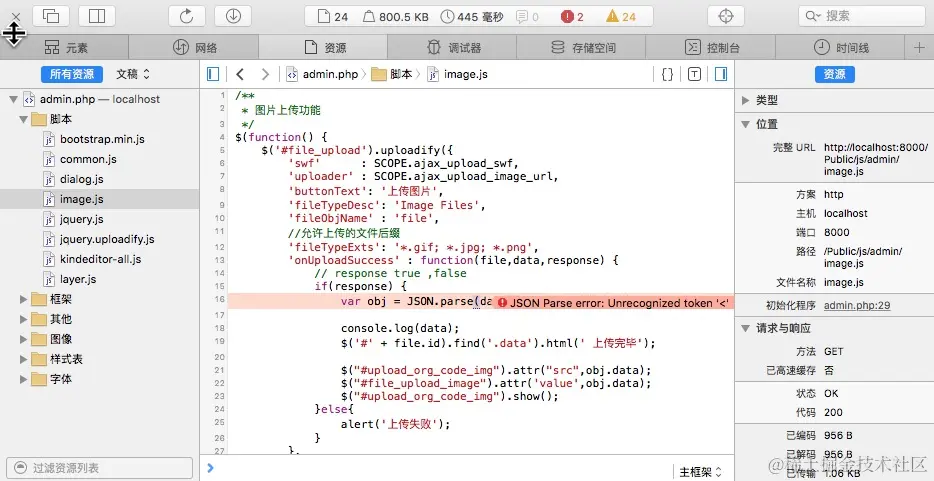Open the admin.php:29 initiator link
This screenshot has height=481, width=934.
point(857,306)
